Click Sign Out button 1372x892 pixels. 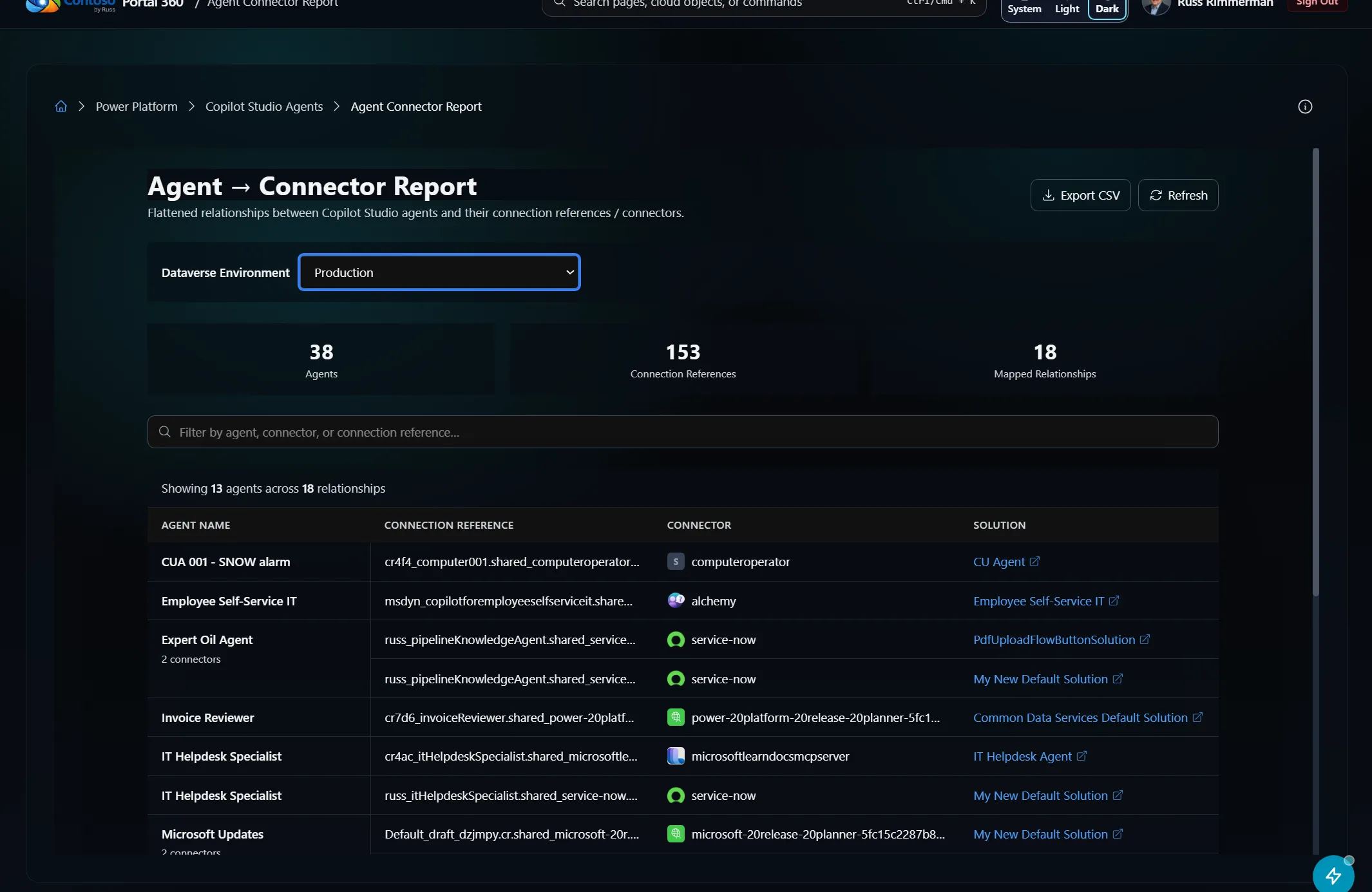coord(1317,4)
